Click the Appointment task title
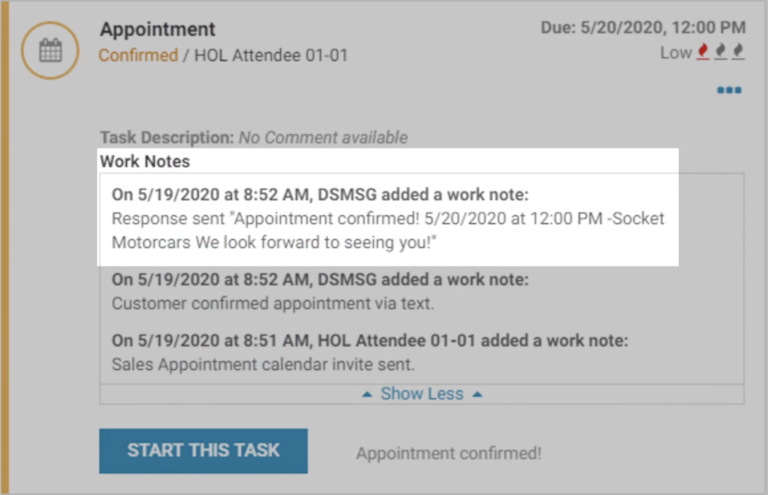Viewport: 768px width, 495px height. (x=157, y=30)
